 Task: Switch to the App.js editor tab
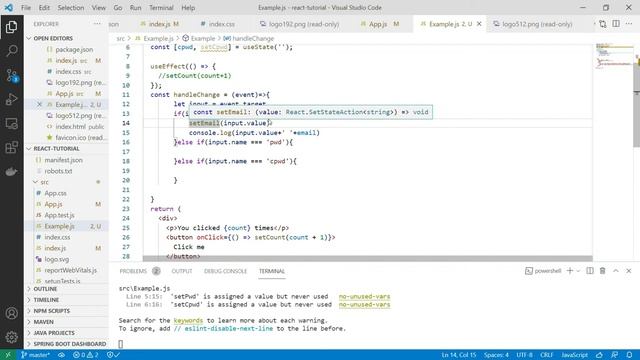[x=379, y=24]
